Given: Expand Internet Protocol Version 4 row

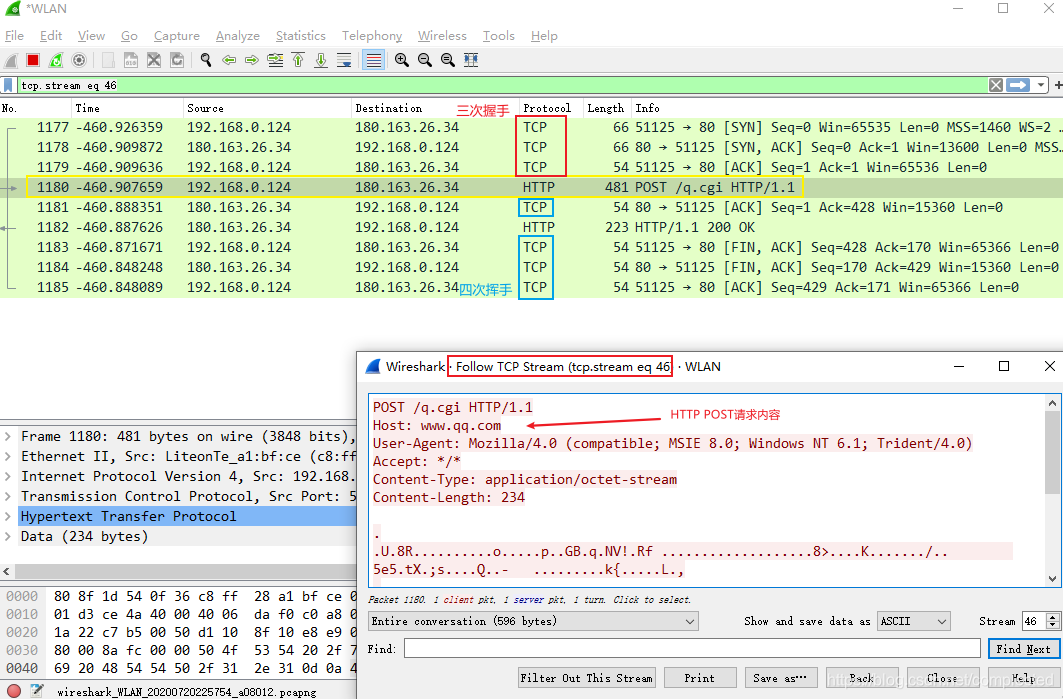Looking at the screenshot, I should 7,477.
